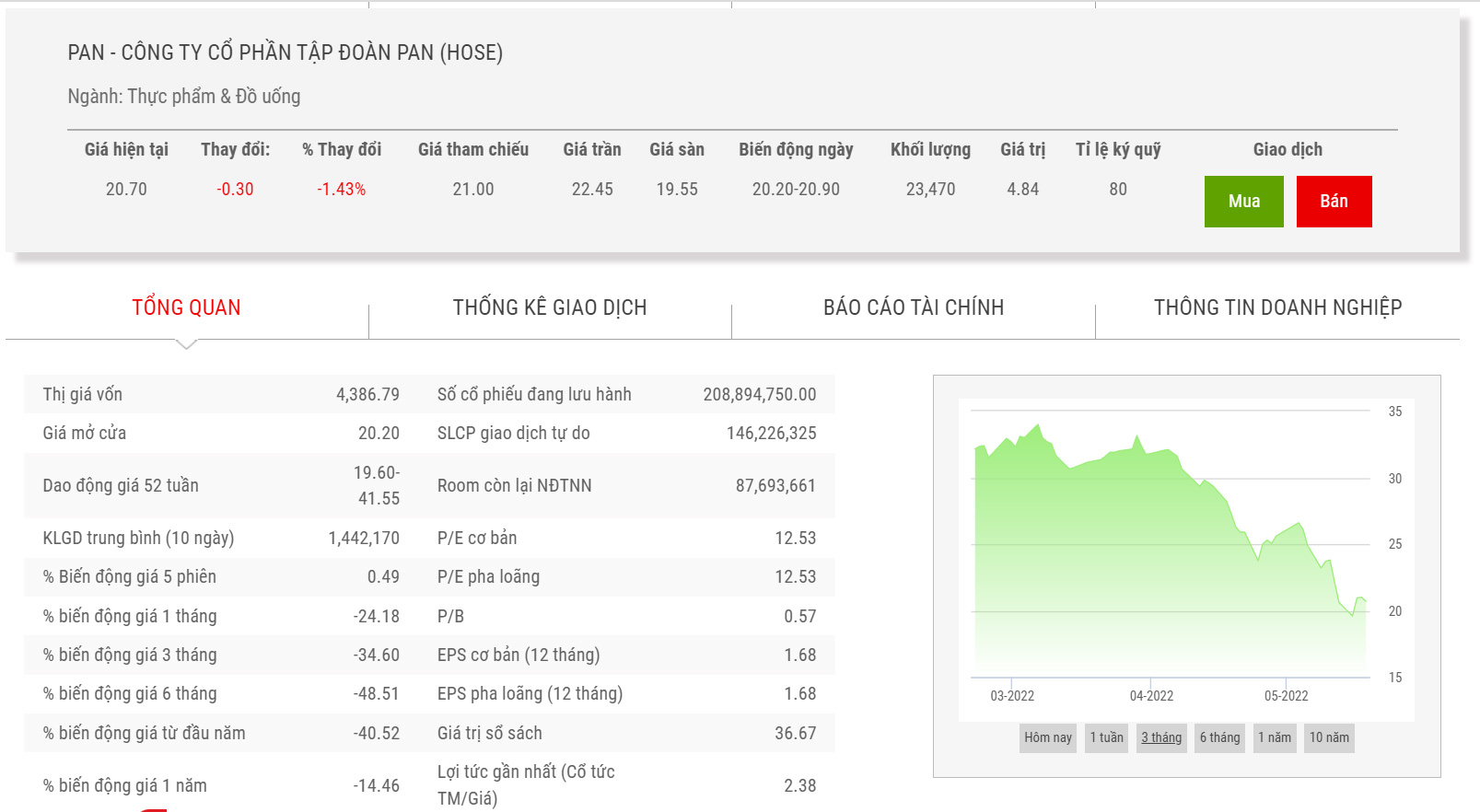Viewport: 1480px width, 812px height.
Task: Click the 05-2022 label on chart axis
Action: point(1286,696)
